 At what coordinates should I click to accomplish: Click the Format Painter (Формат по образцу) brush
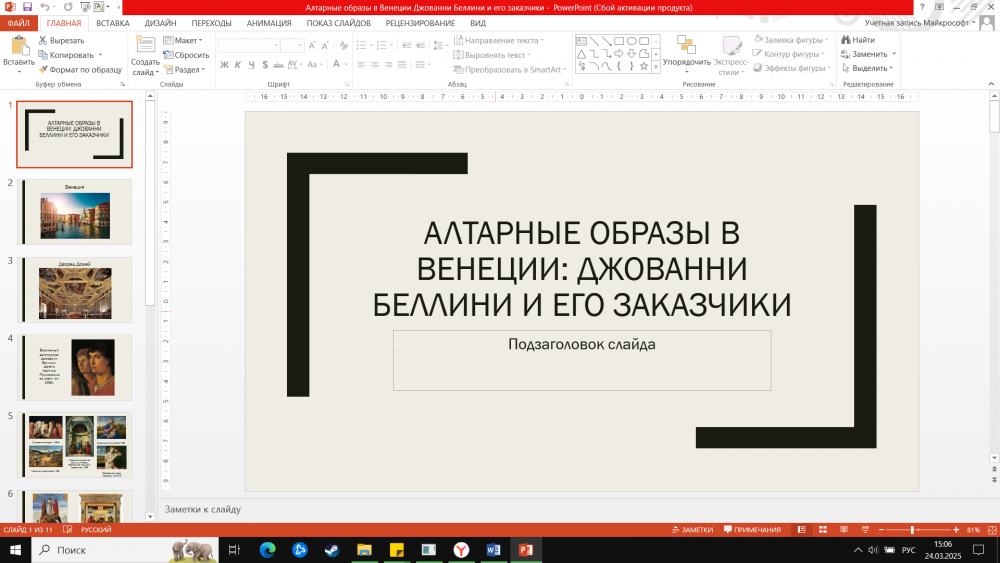click(x=80, y=69)
